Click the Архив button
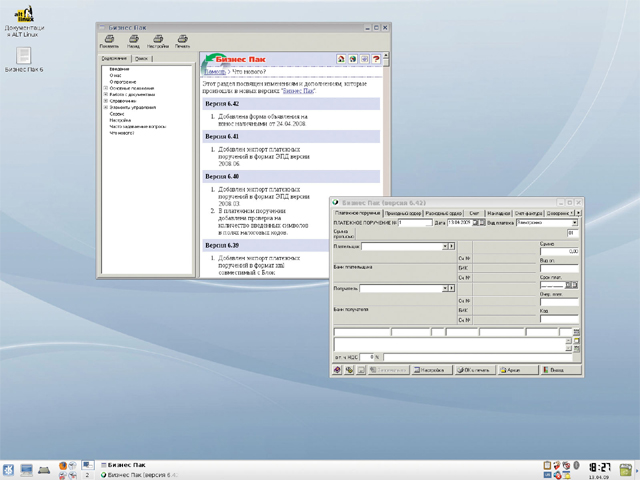The height and width of the screenshot is (480, 640). (518, 370)
